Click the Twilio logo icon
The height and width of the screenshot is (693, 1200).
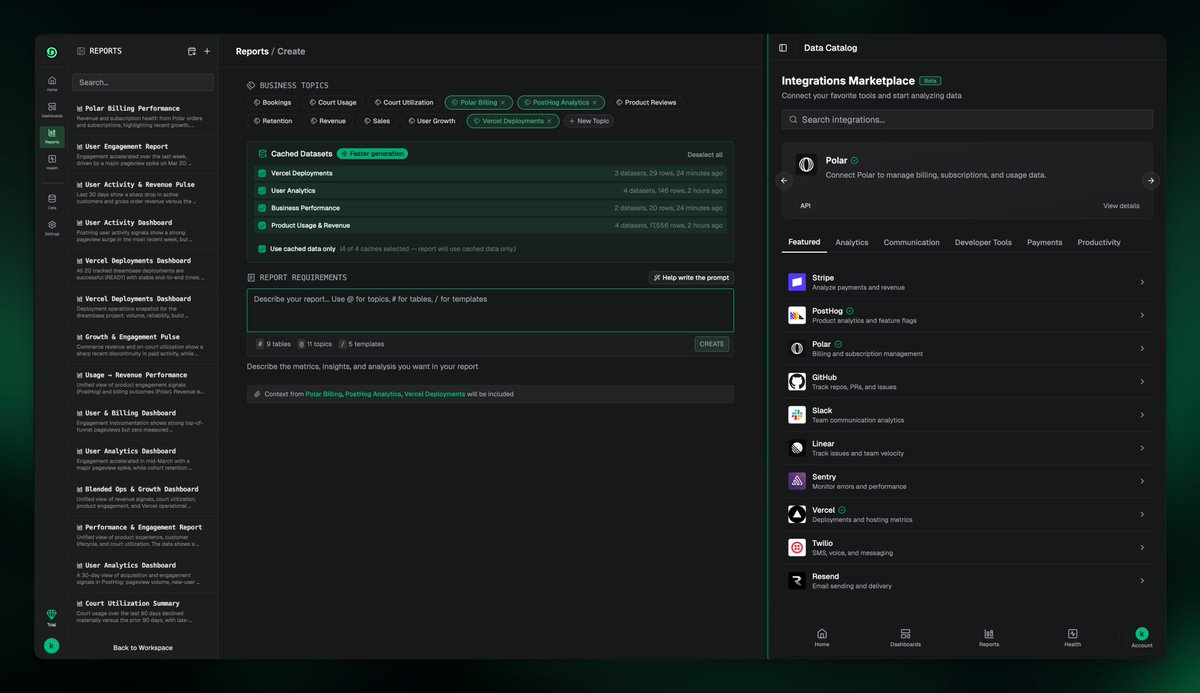(797, 548)
